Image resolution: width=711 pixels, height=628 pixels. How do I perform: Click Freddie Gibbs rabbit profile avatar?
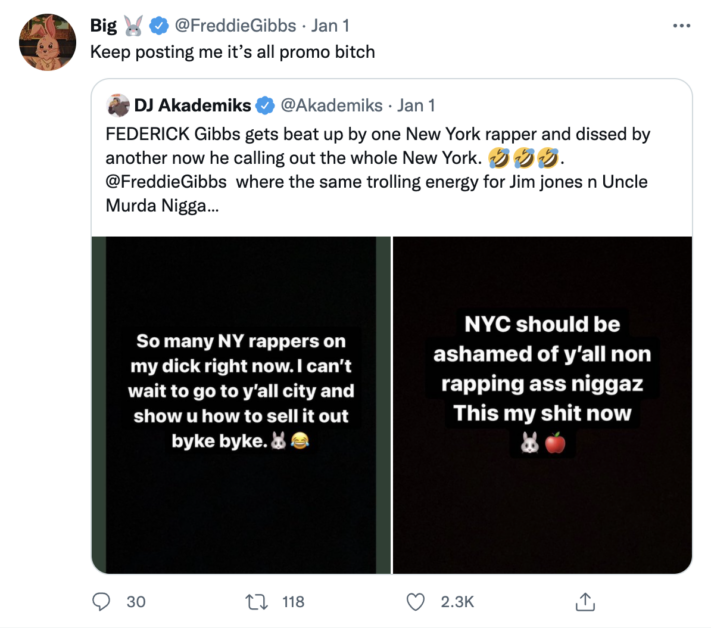click(48, 42)
